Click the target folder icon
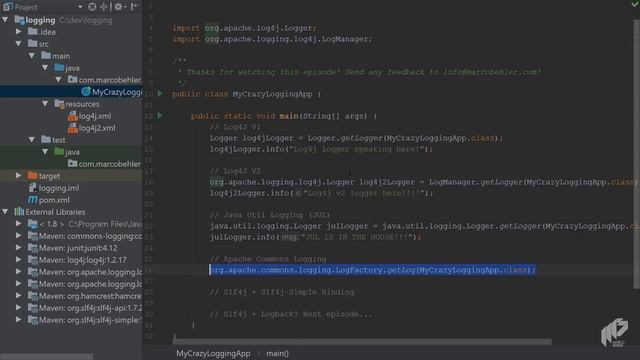Screen dimensions: 640x360 coord(32,176)
